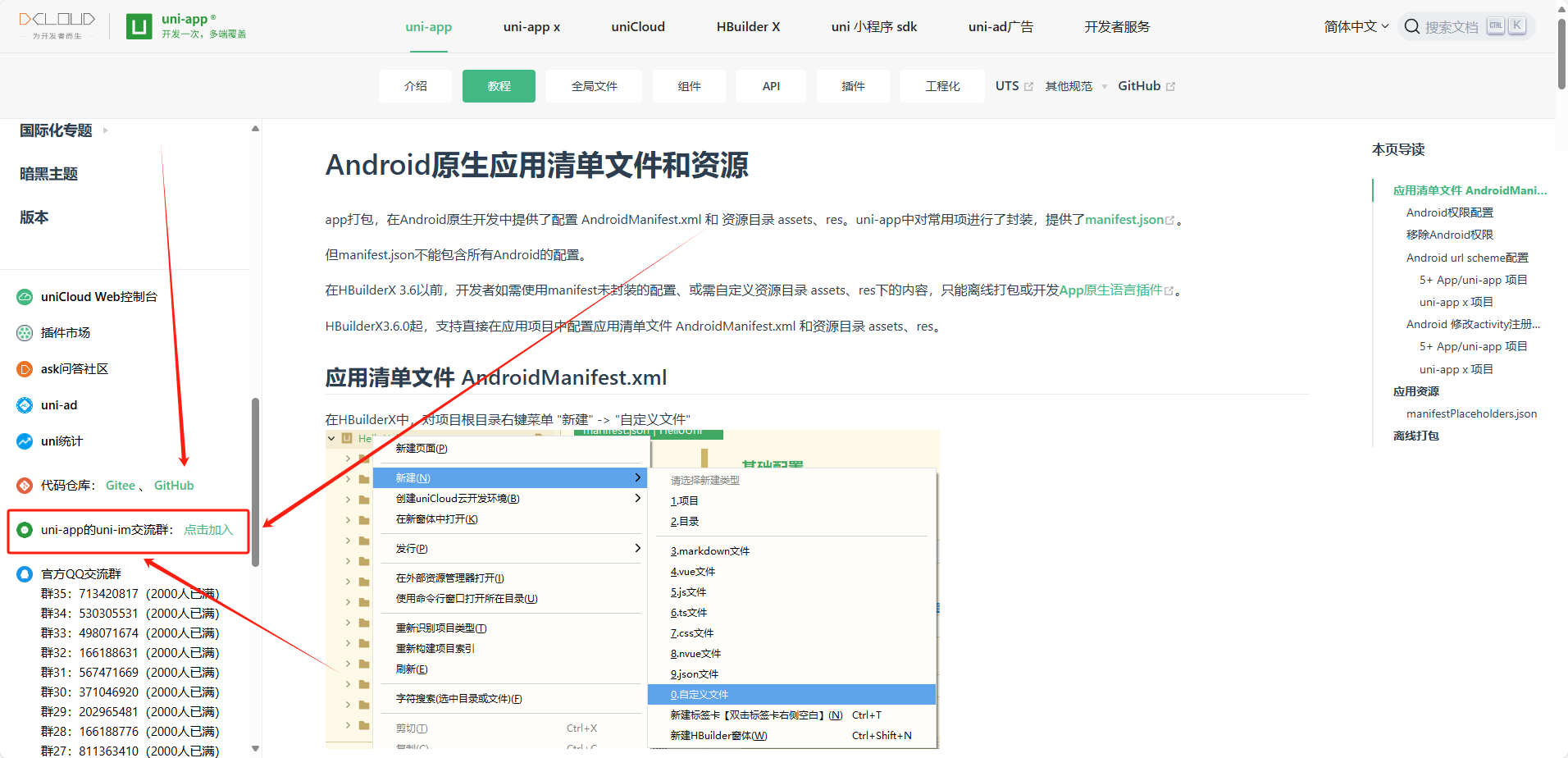Focus the 搜索文档 search field
The image size is (1568, 758).
pyautogui.click(x=1466, y=26)
